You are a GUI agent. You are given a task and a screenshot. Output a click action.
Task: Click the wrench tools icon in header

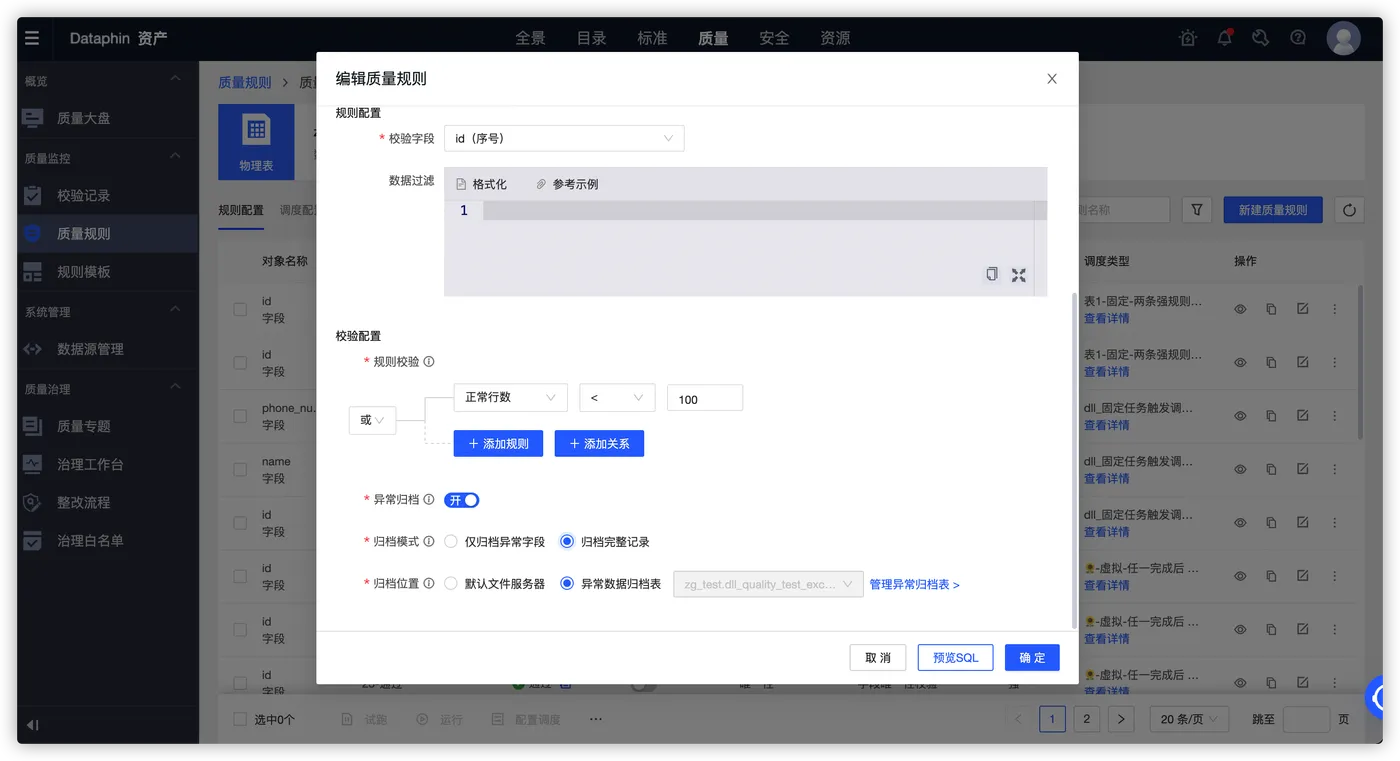coord(1261,38)
